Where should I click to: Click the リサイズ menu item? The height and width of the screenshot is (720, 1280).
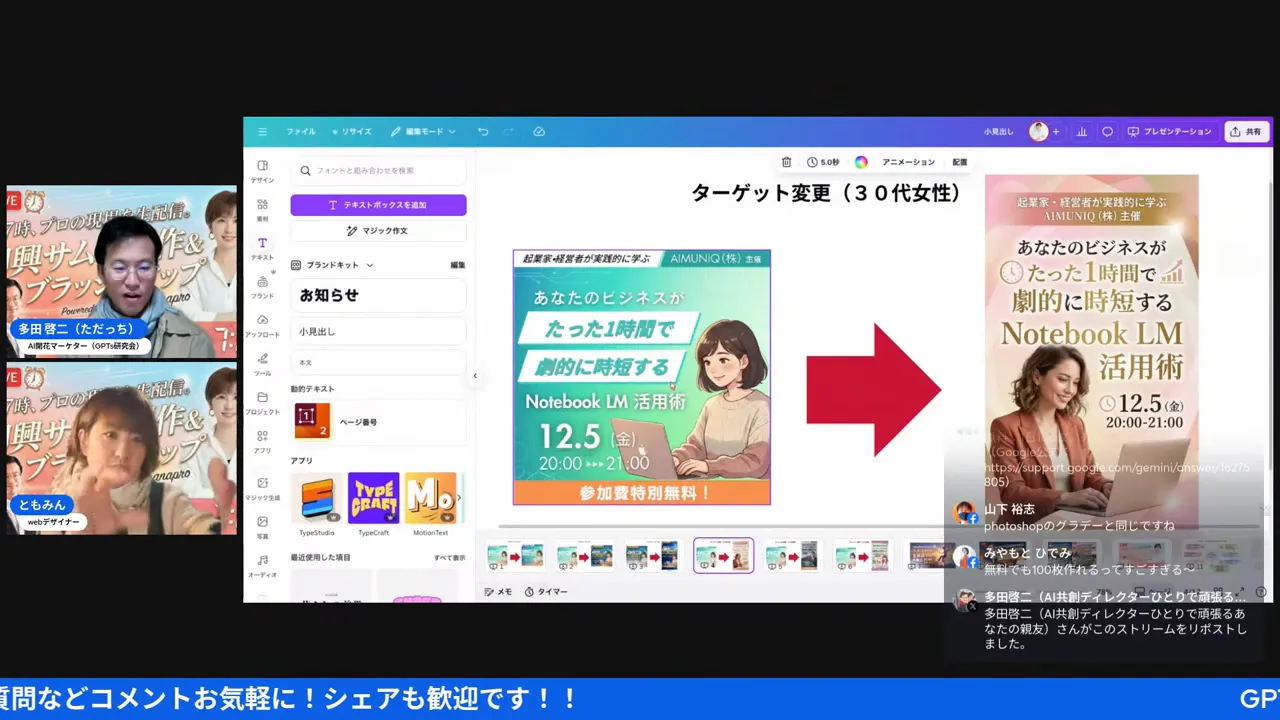(352, 131)
